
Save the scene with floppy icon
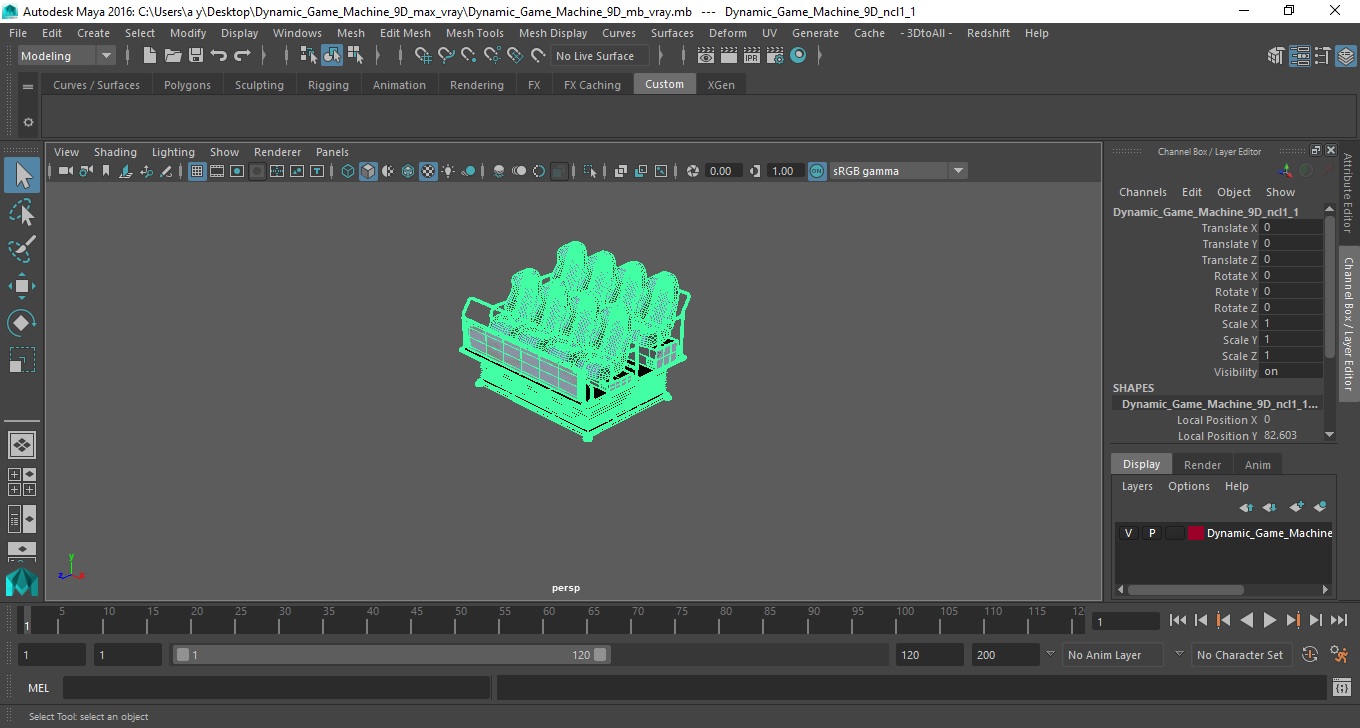(x=196, y=56)
